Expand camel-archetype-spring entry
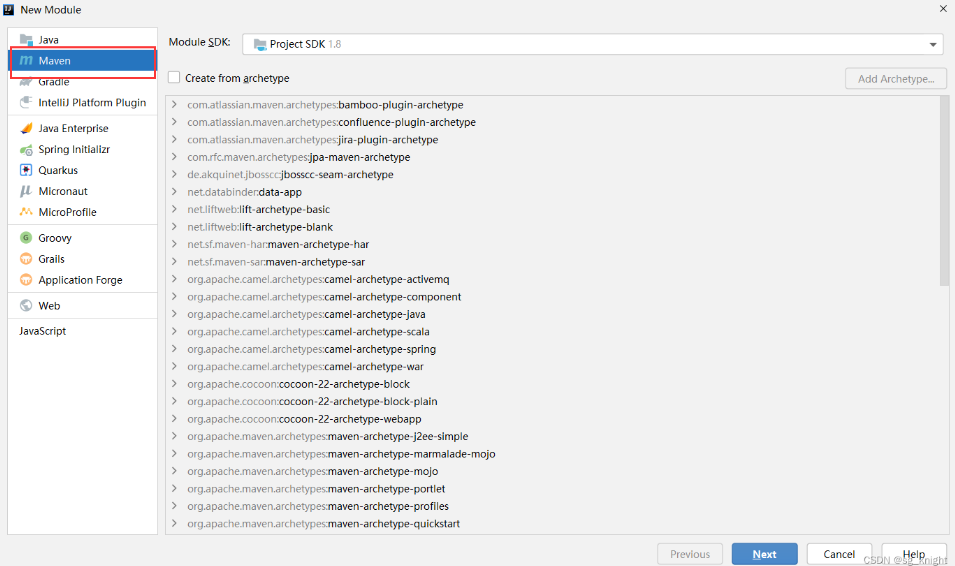Image resolution: width=955 pixels, height=566 pixels. click(x=174, y=349)
